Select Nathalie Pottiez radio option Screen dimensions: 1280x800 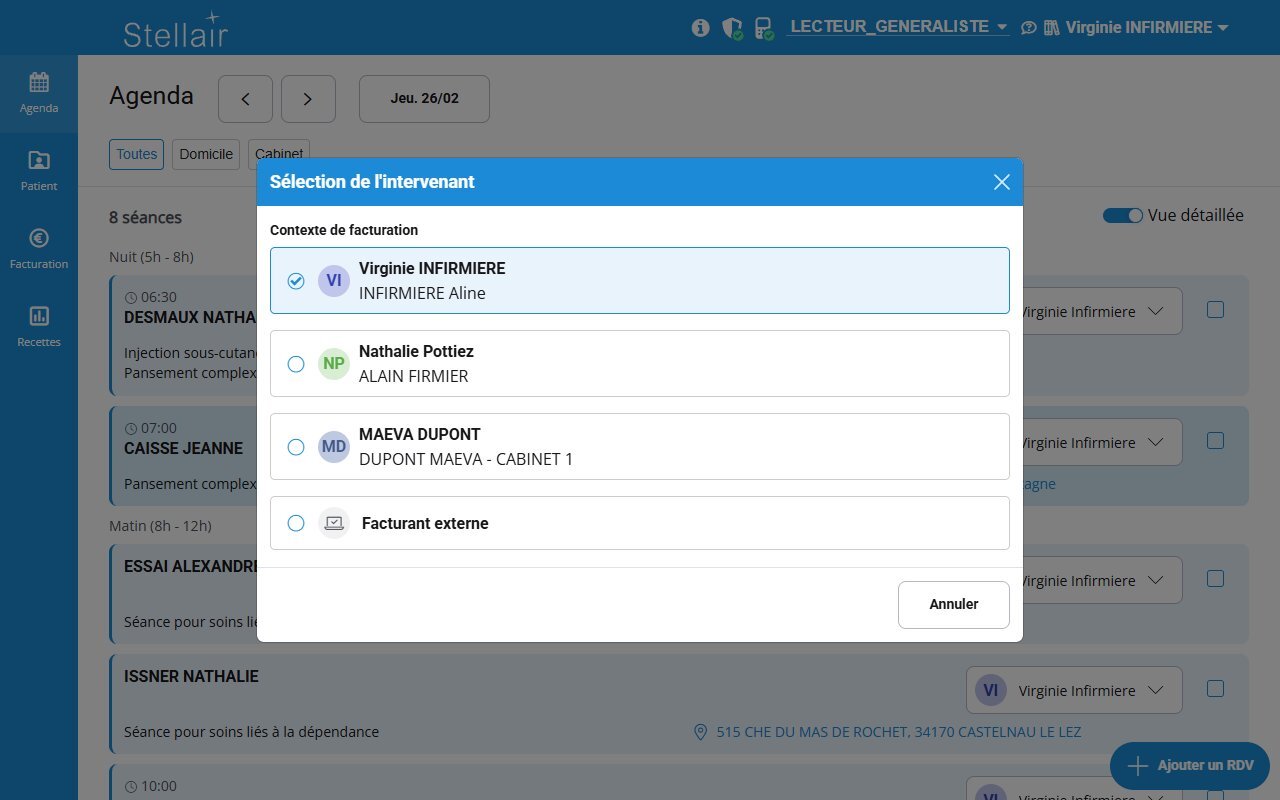click(296, 364)
